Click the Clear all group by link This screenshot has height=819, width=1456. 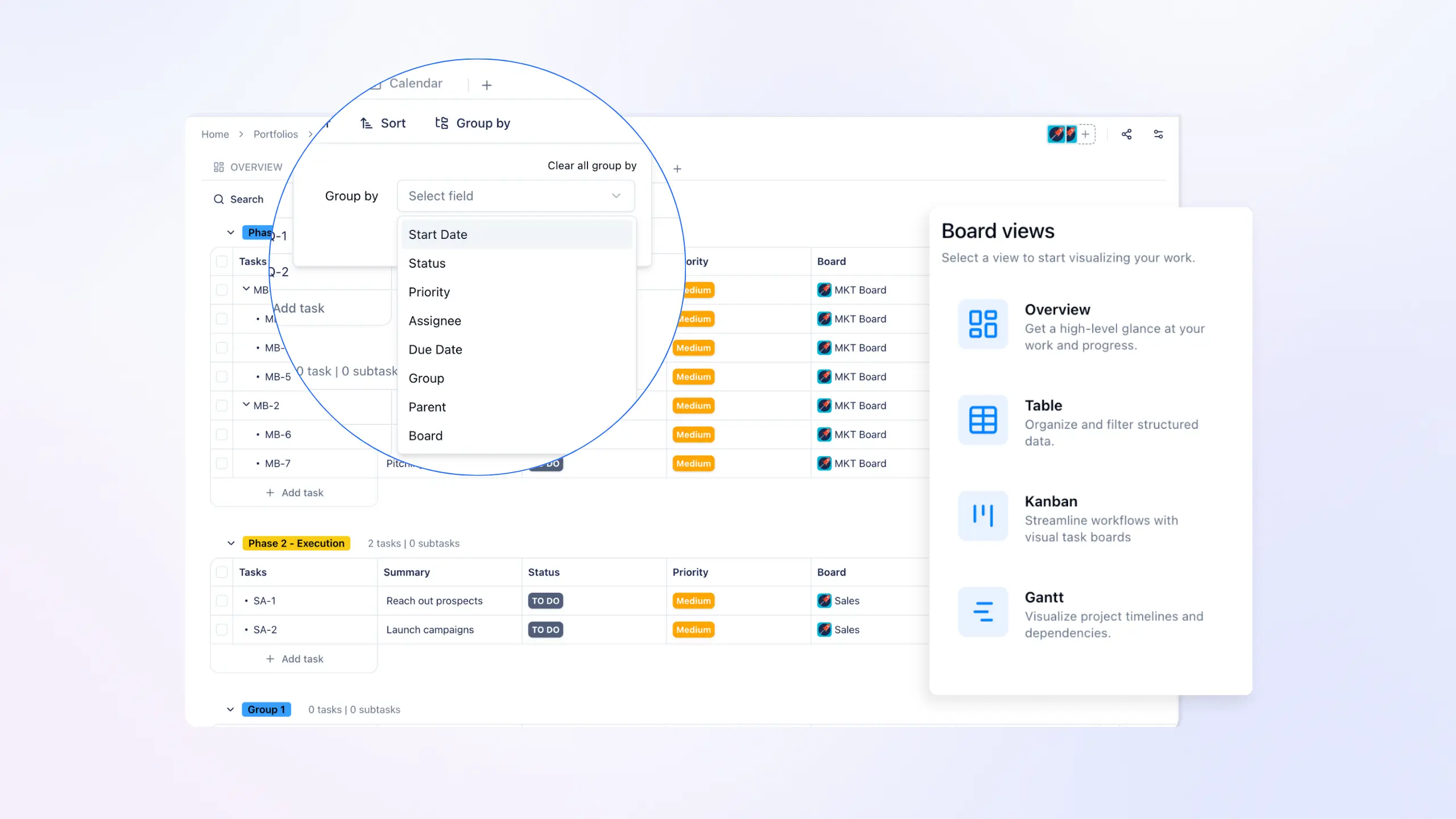coord(591,166)
